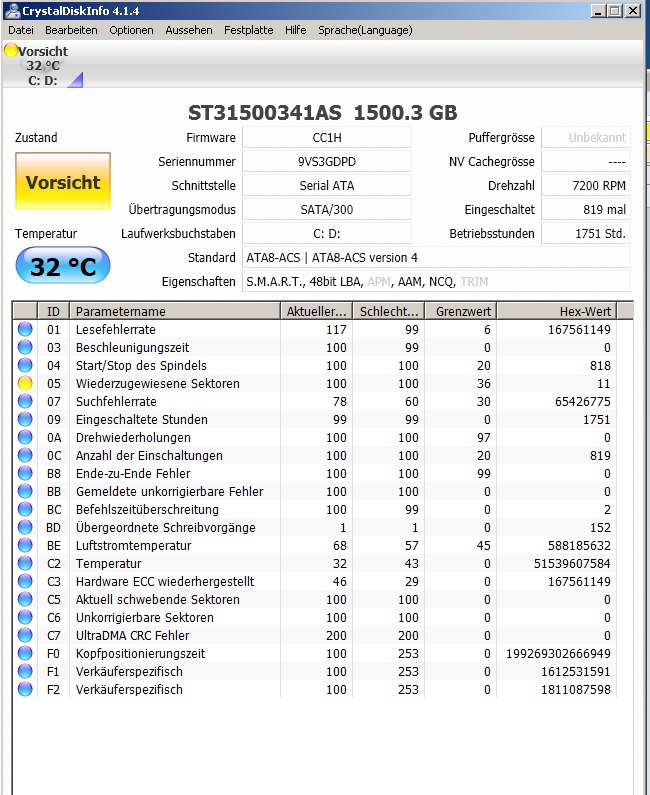
Task: Click the yellow status dot for Wiederzugewiesene Sektoren
Action: pyautogui.click(x=25, y=383)
